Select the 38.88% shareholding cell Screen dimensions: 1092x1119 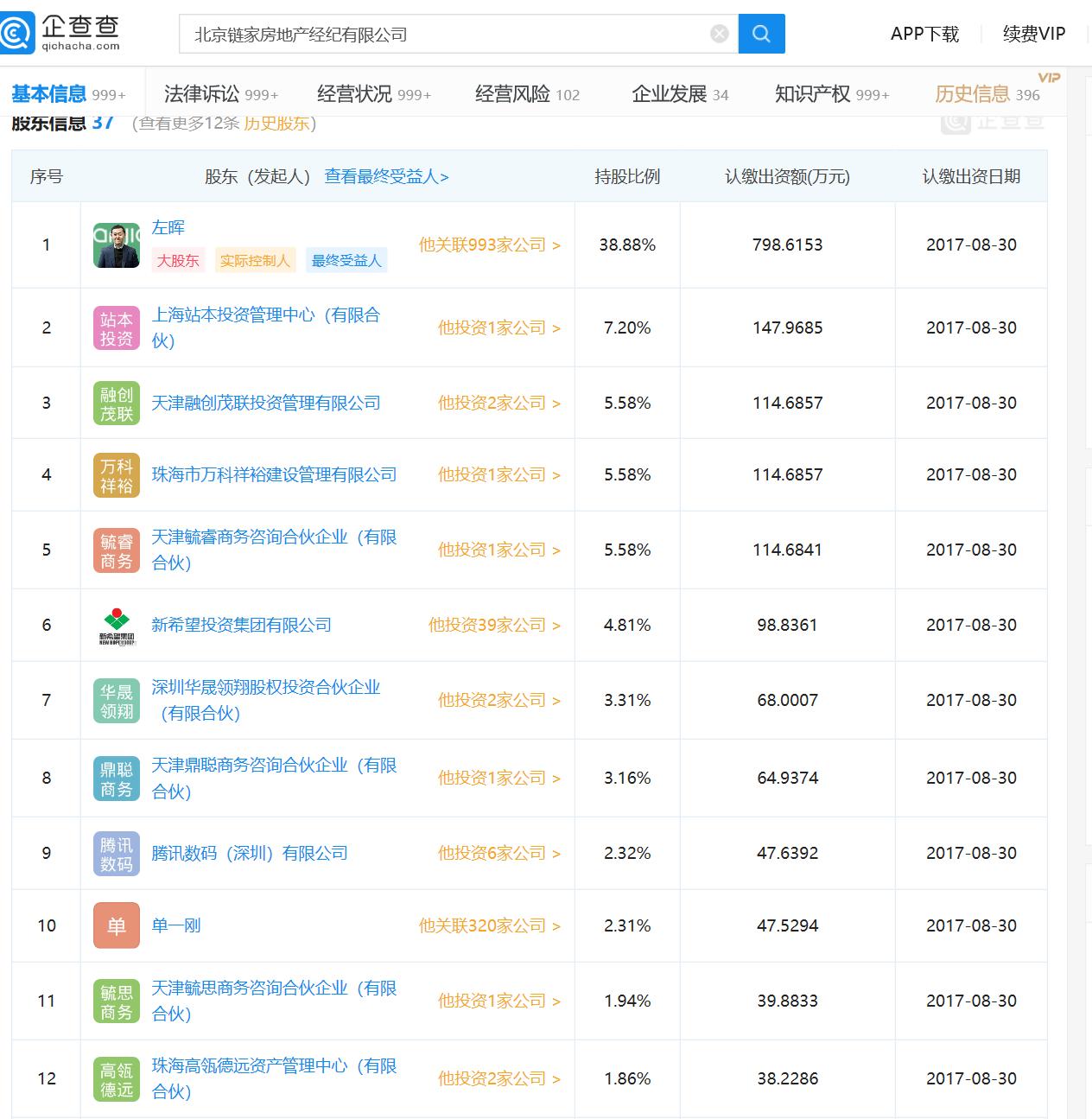coord(627,245)
